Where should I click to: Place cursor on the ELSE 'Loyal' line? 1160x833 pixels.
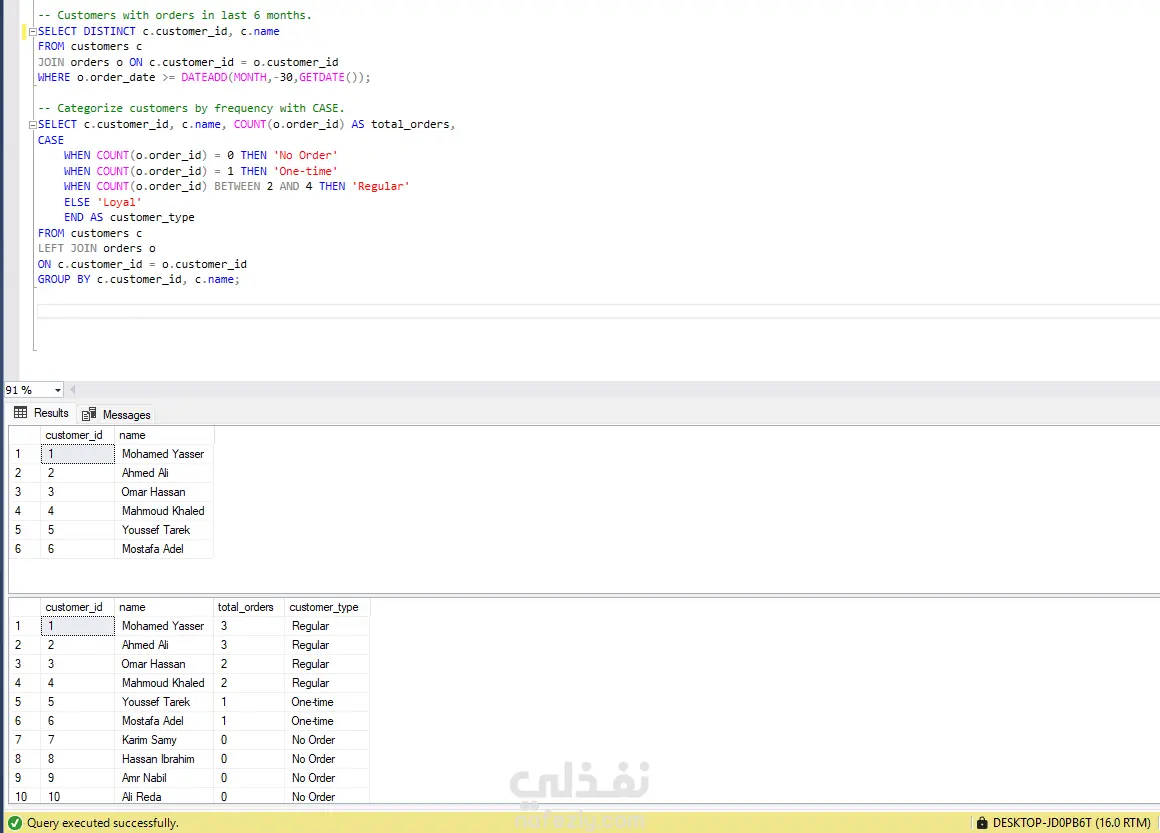click(102, 202)
